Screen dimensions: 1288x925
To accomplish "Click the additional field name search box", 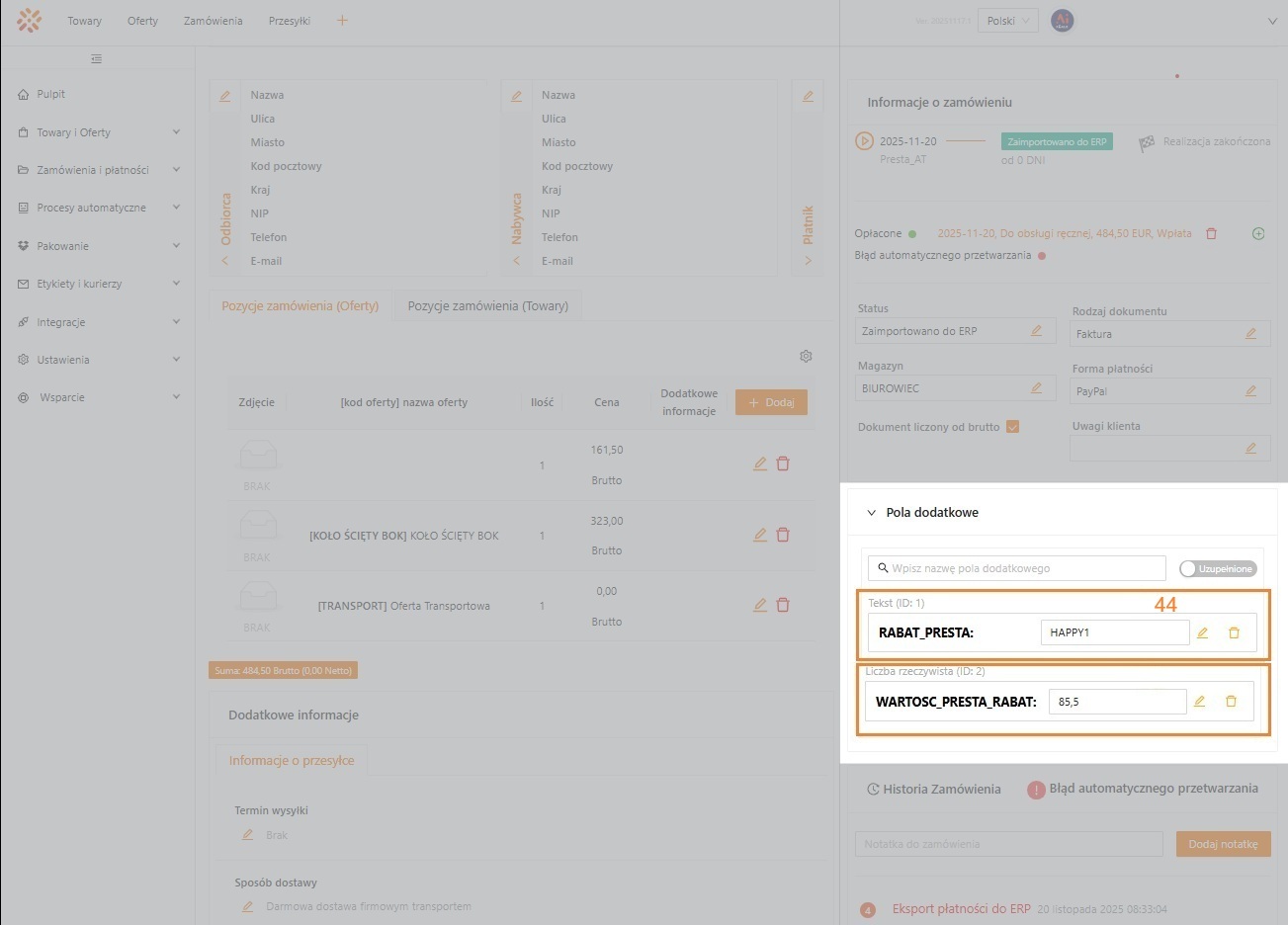I will coord(1018,568).
